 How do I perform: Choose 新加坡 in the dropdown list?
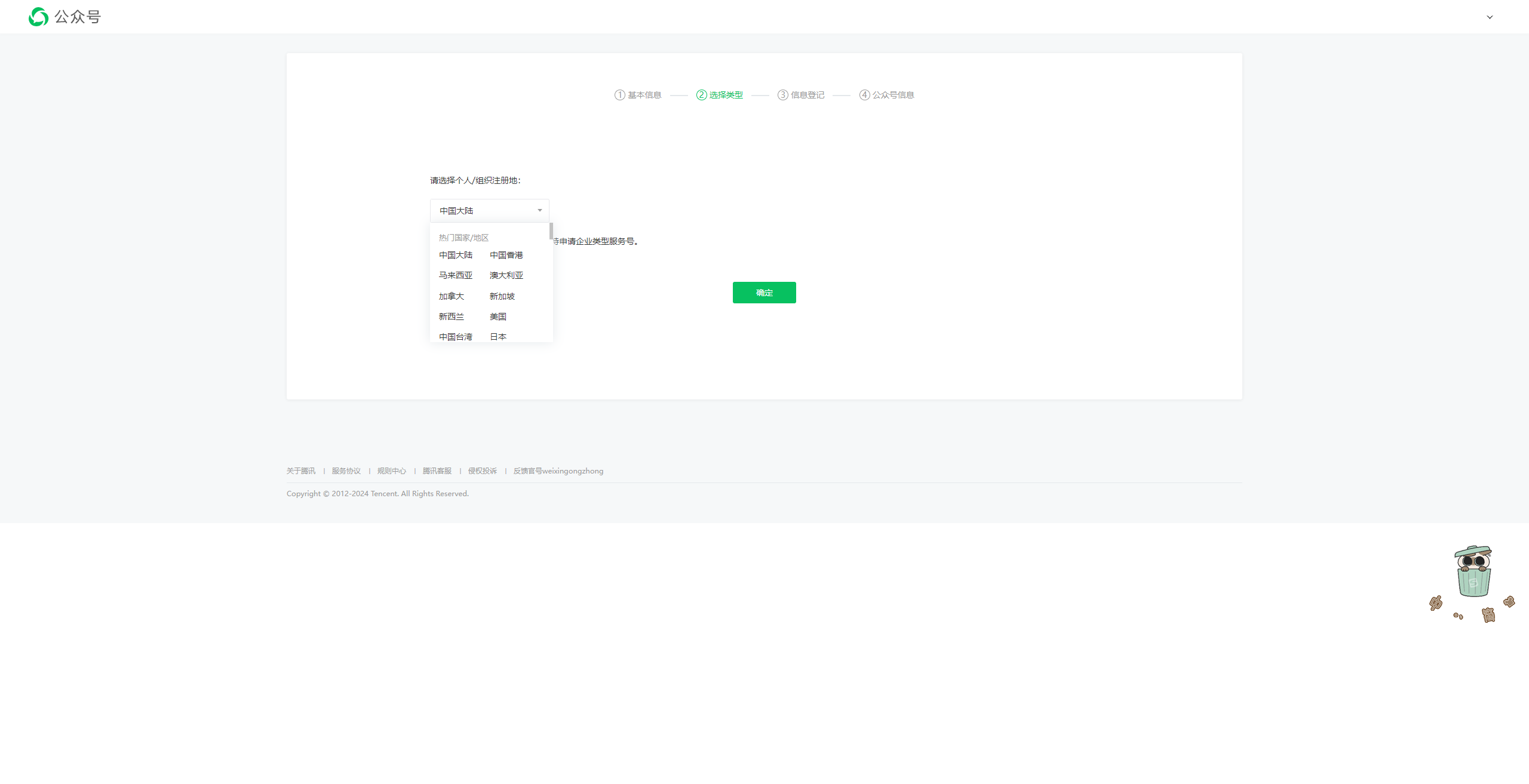tap(502, 296)
